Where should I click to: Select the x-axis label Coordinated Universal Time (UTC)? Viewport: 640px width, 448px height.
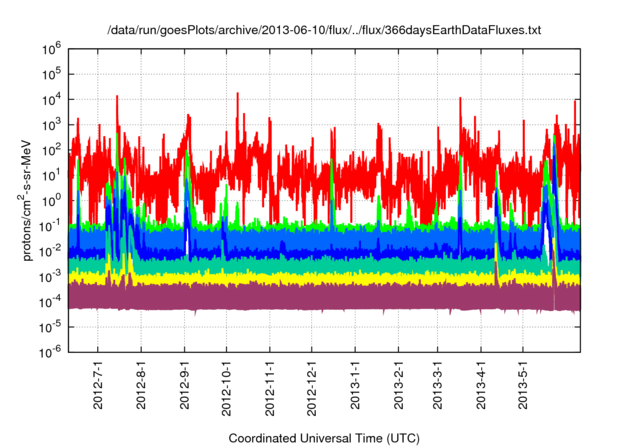pos(324,438)
